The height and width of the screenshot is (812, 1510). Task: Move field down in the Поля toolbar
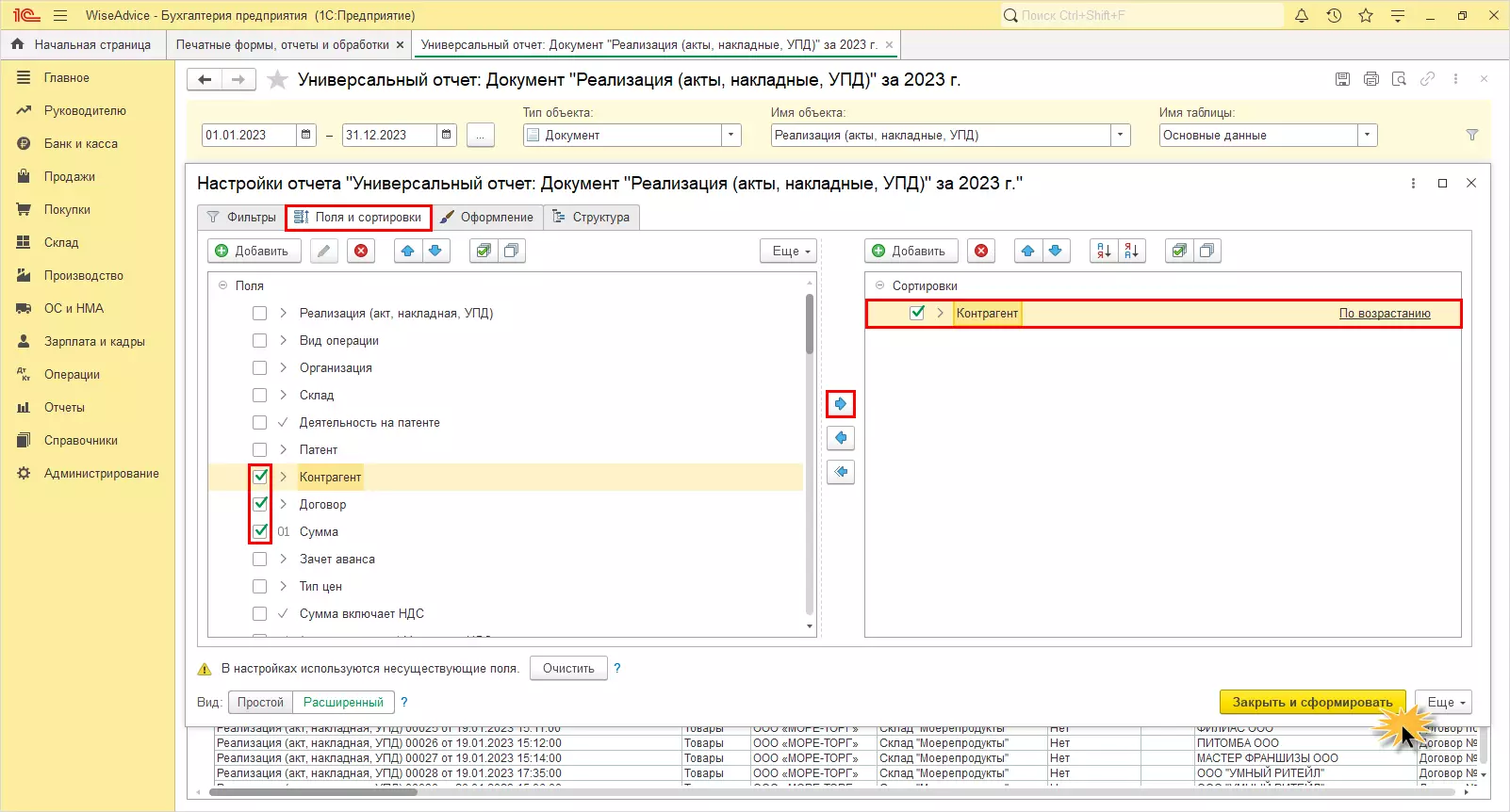click(x=435, y=251)
